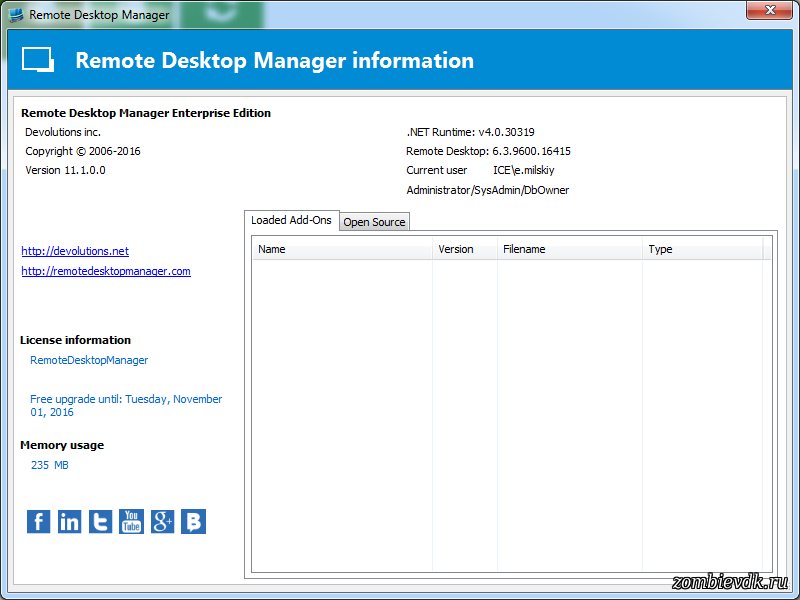Click the Current user label
800x600 pixels.
click(437, 170)
